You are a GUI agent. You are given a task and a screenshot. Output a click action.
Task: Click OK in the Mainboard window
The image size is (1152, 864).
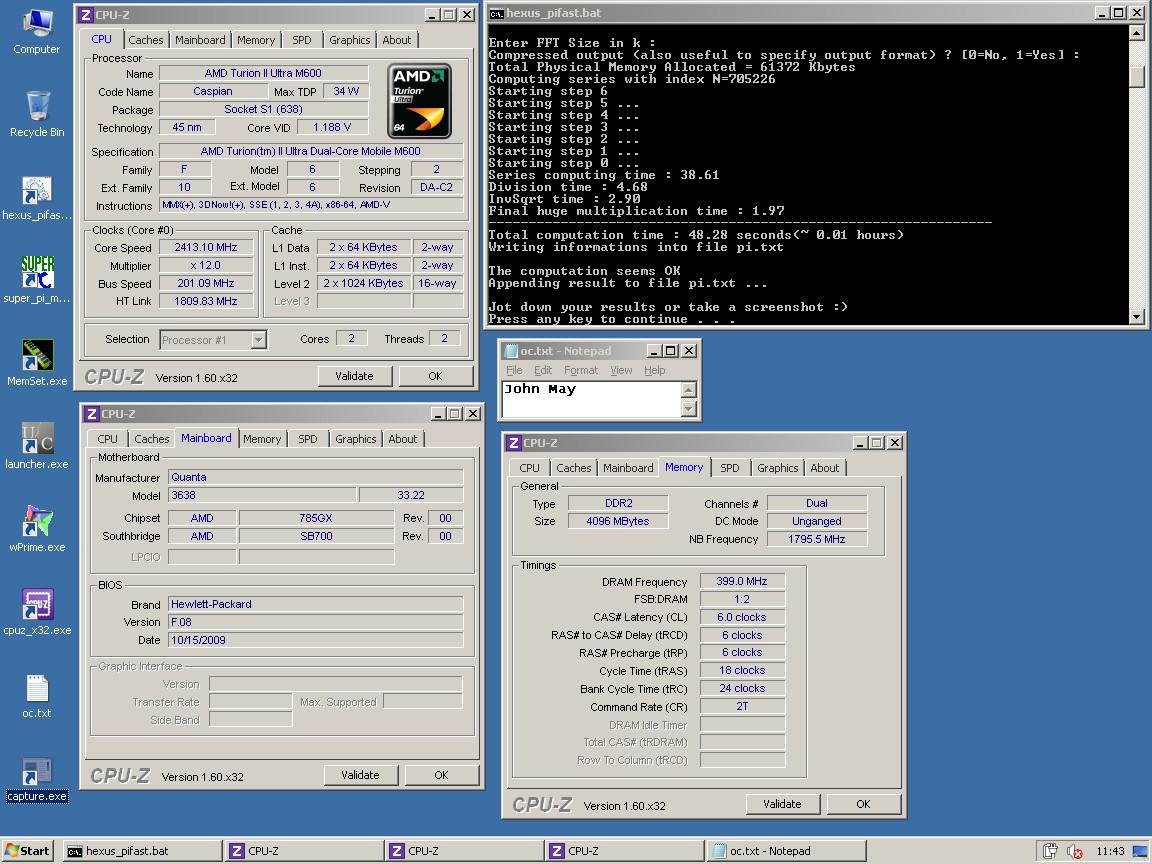coord(442,775)
